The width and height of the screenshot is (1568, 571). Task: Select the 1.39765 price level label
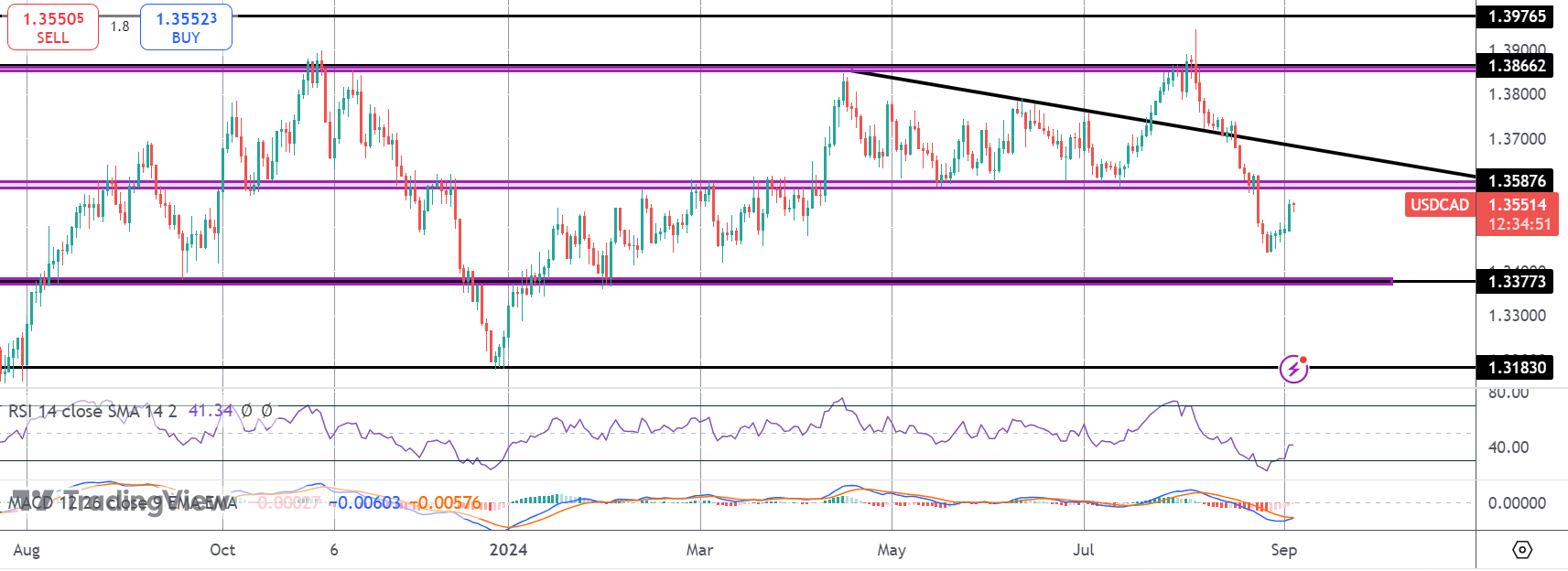point(1517,16)
